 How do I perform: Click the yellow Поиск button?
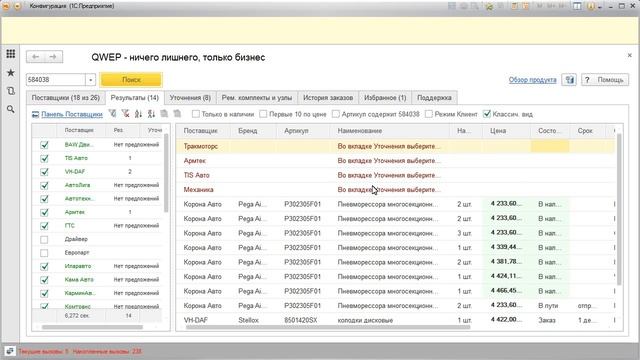[131, 80]
